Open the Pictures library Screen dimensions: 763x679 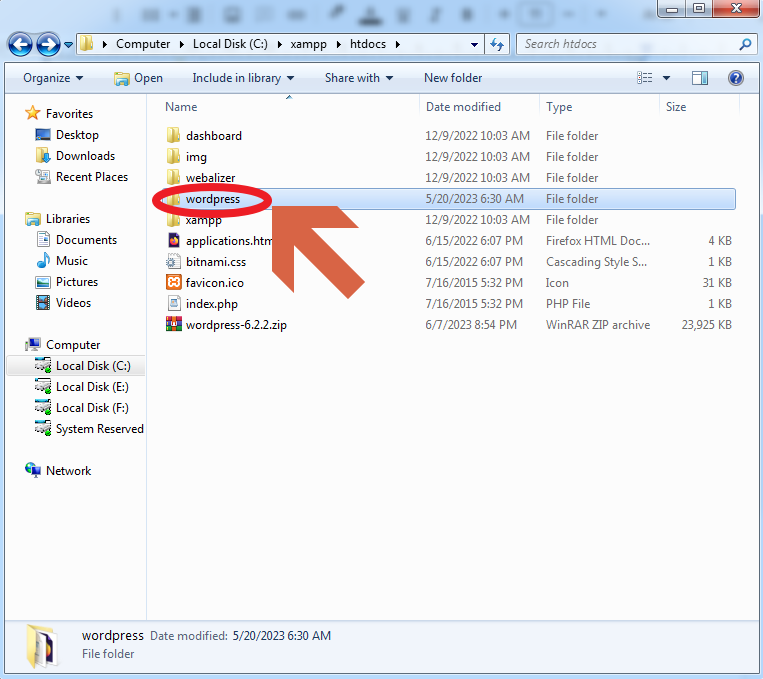click(x=76, y=281)
